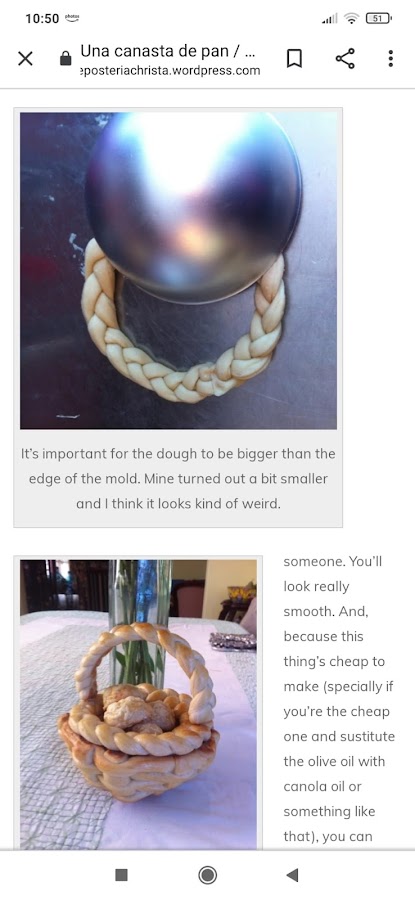Tap the wordpress.com URL text

pyautogui.click(x=170, y=71)
